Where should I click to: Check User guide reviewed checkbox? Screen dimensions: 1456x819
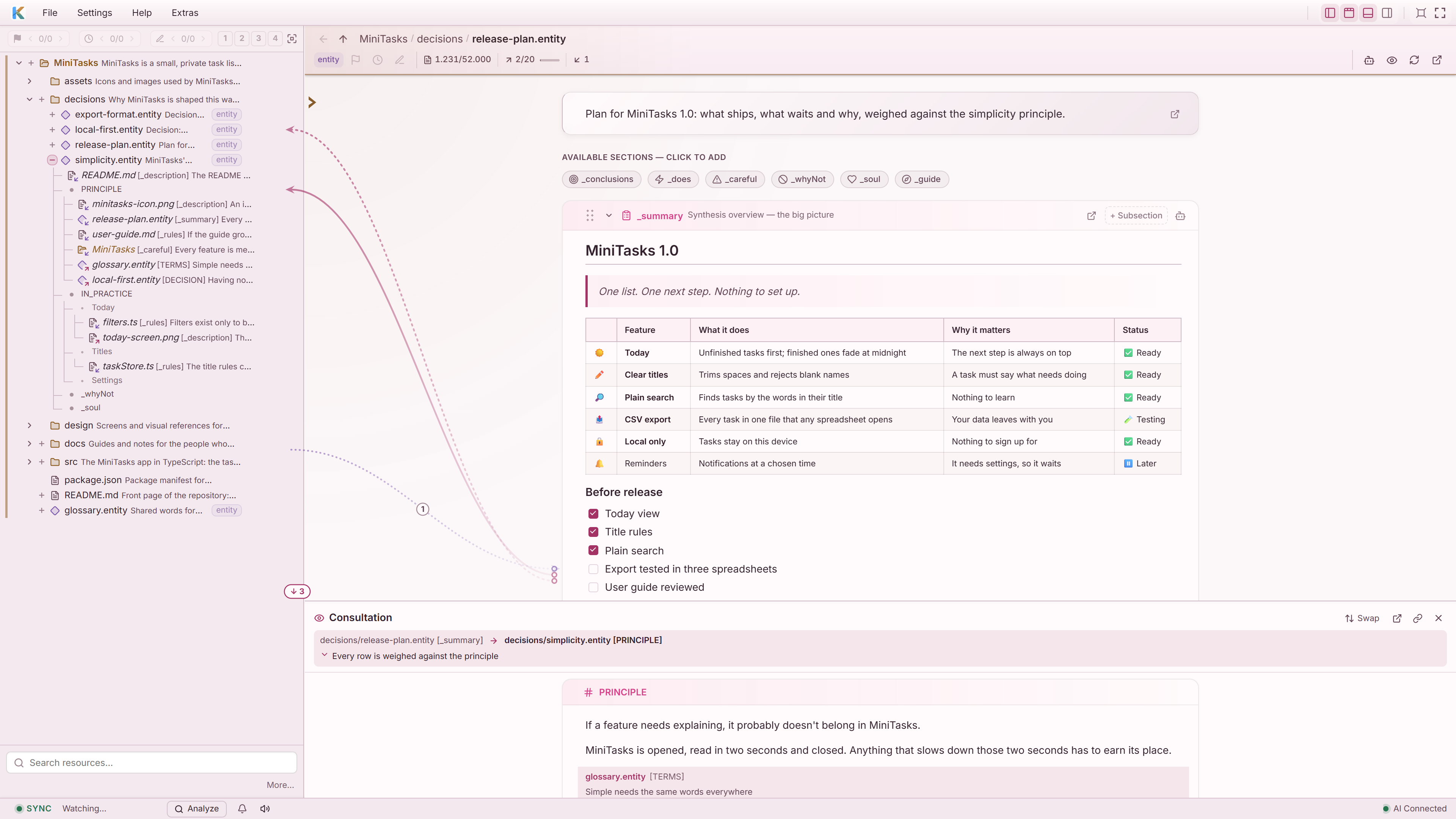click(x=593, y=587)
